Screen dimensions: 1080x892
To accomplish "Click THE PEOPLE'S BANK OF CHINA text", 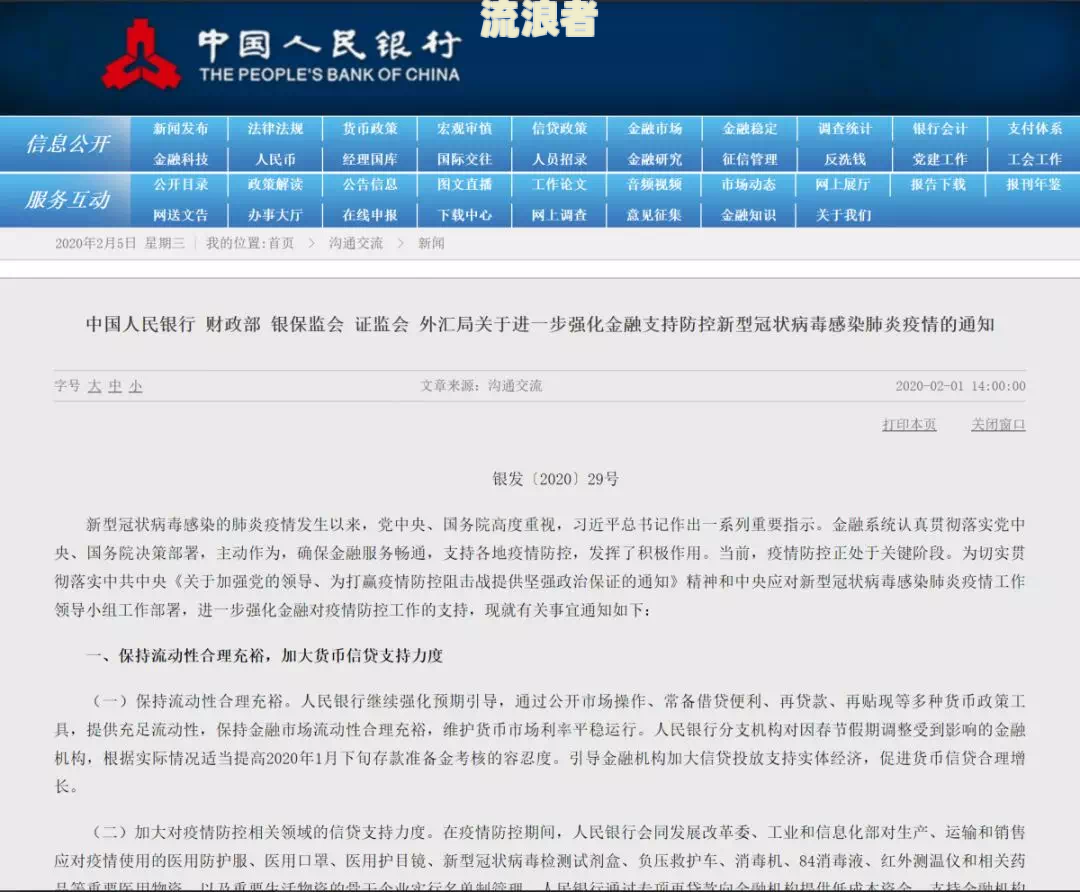I will tap(329, 74).
